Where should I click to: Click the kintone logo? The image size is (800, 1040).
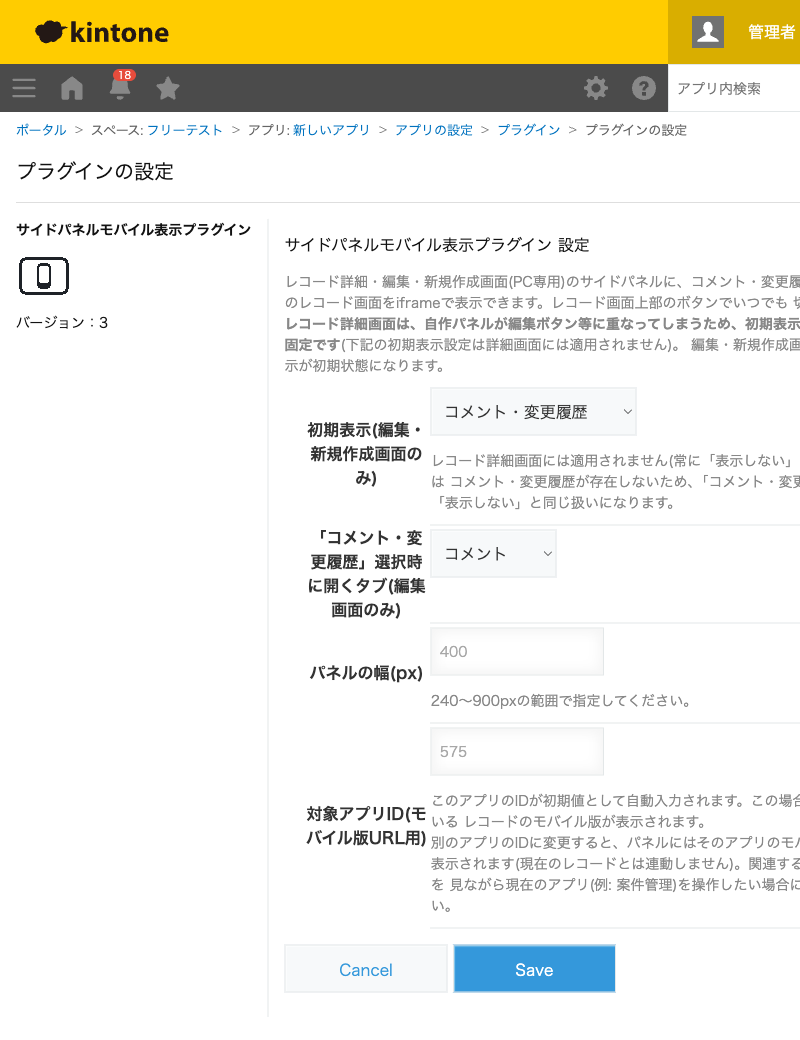(x=101, y=32)
